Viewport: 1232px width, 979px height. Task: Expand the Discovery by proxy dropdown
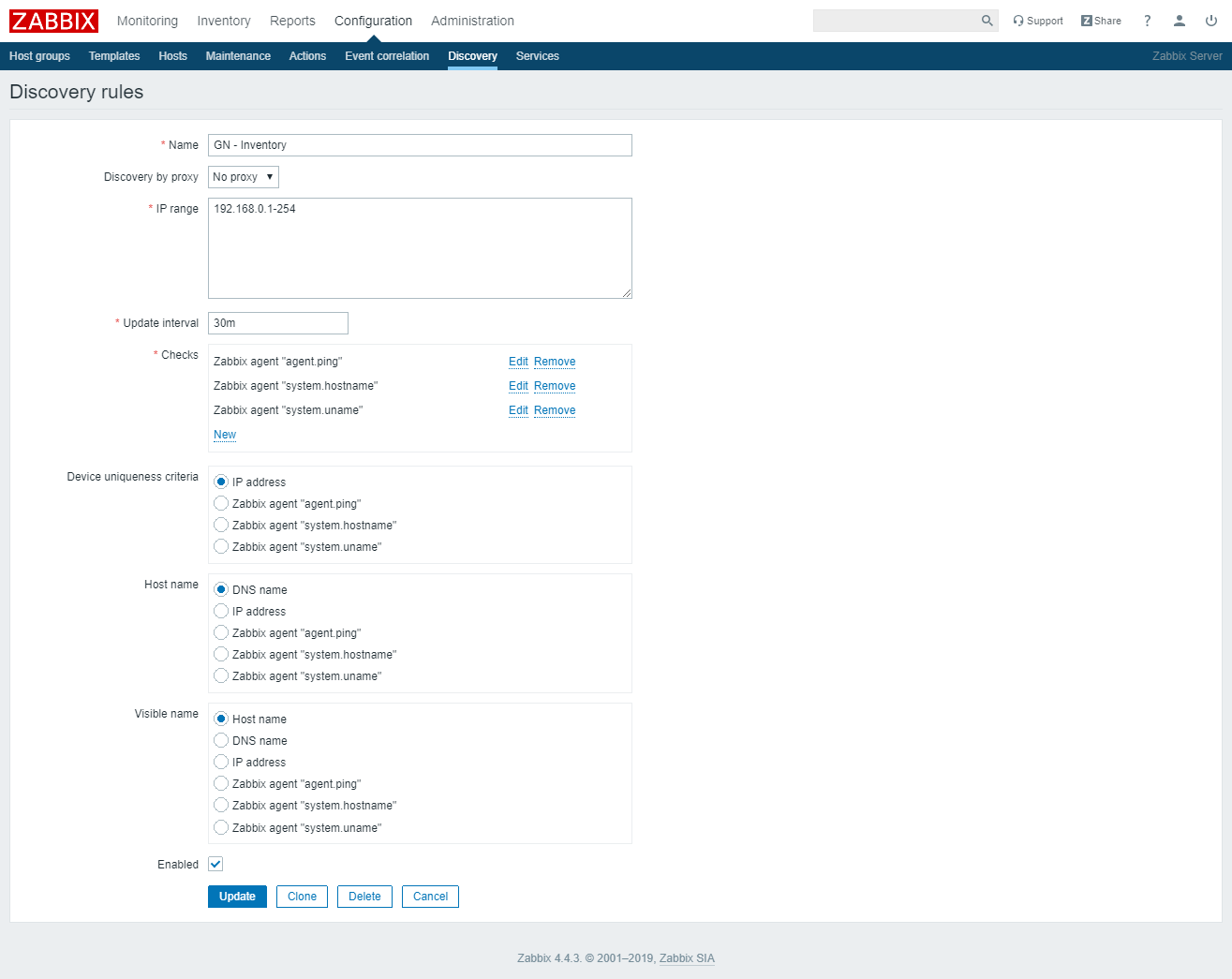pyautogui.click(x=244, y=177)
